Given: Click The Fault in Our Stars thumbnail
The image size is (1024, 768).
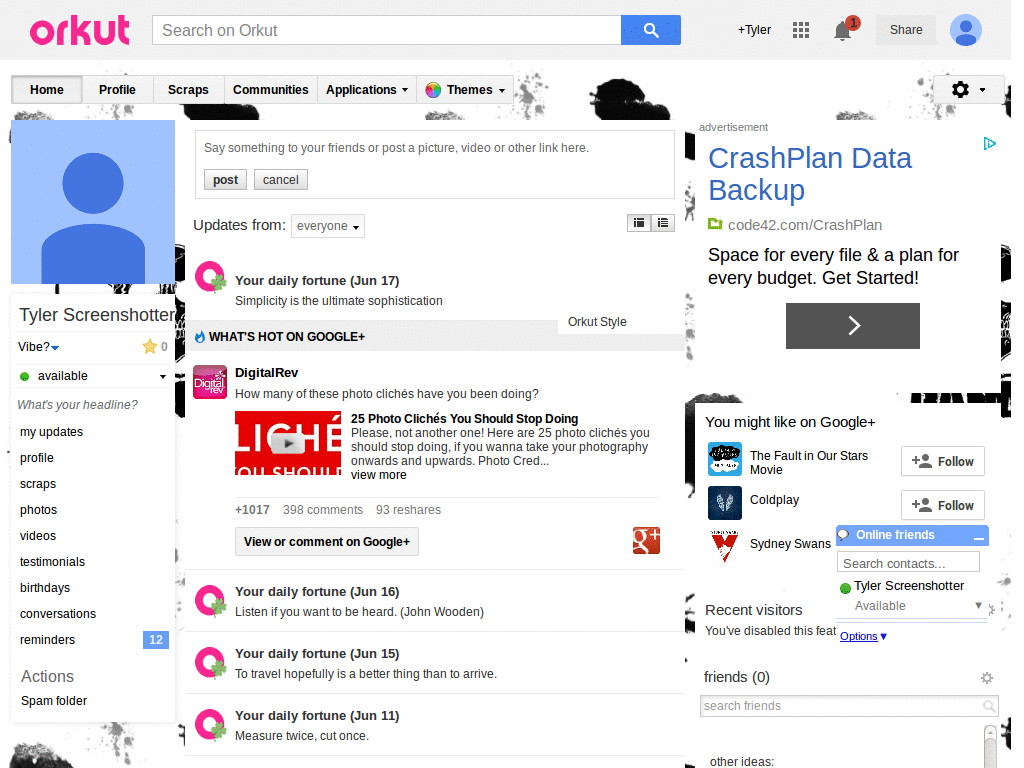Looking at the screenshot, I should pos(724,459).
